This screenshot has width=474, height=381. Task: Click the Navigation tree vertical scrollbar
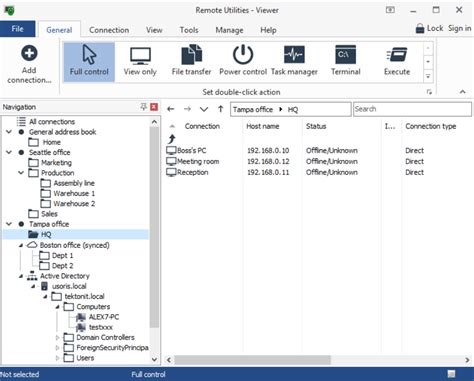coord(154,227)
